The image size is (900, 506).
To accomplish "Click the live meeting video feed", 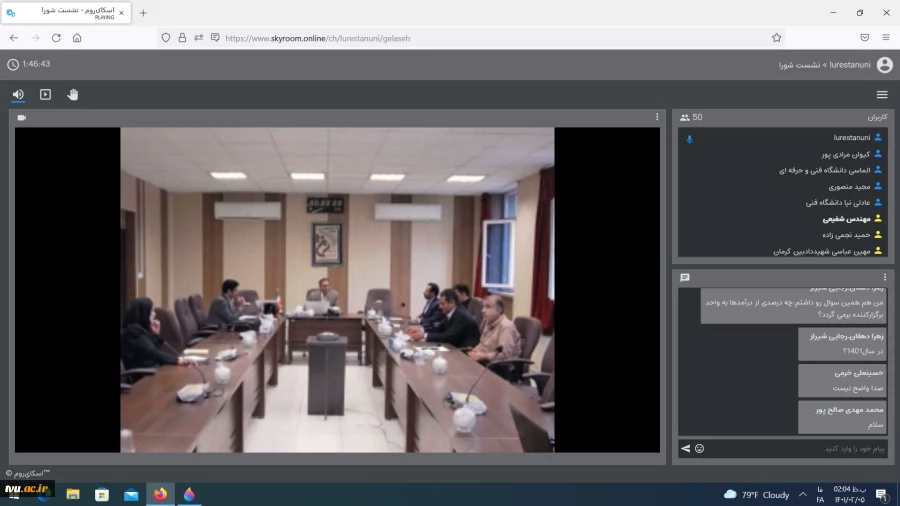I will point(338,290).
